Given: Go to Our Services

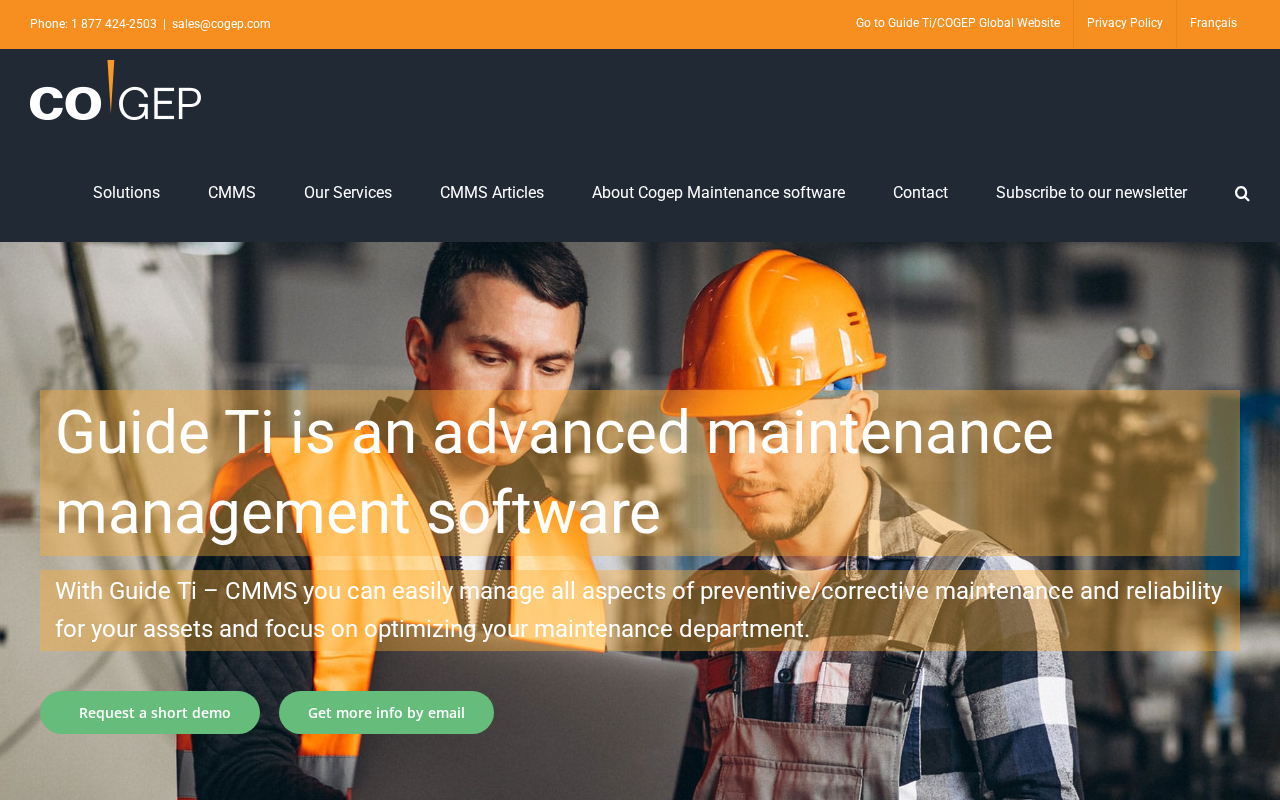Looking at the screenshot, I should 348,193.
